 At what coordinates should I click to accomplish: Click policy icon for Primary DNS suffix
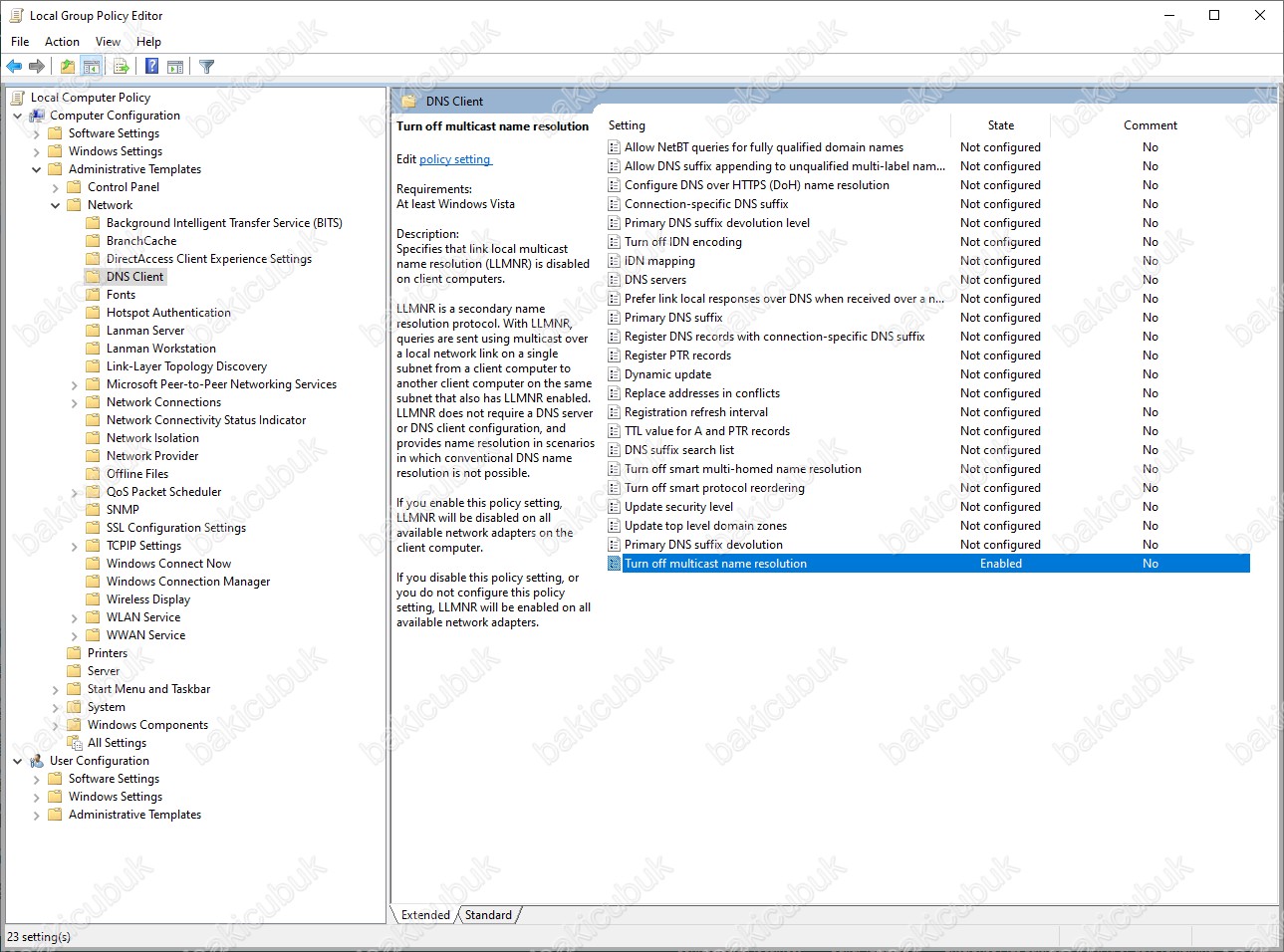pyautogui.click(x=615, y=318)
